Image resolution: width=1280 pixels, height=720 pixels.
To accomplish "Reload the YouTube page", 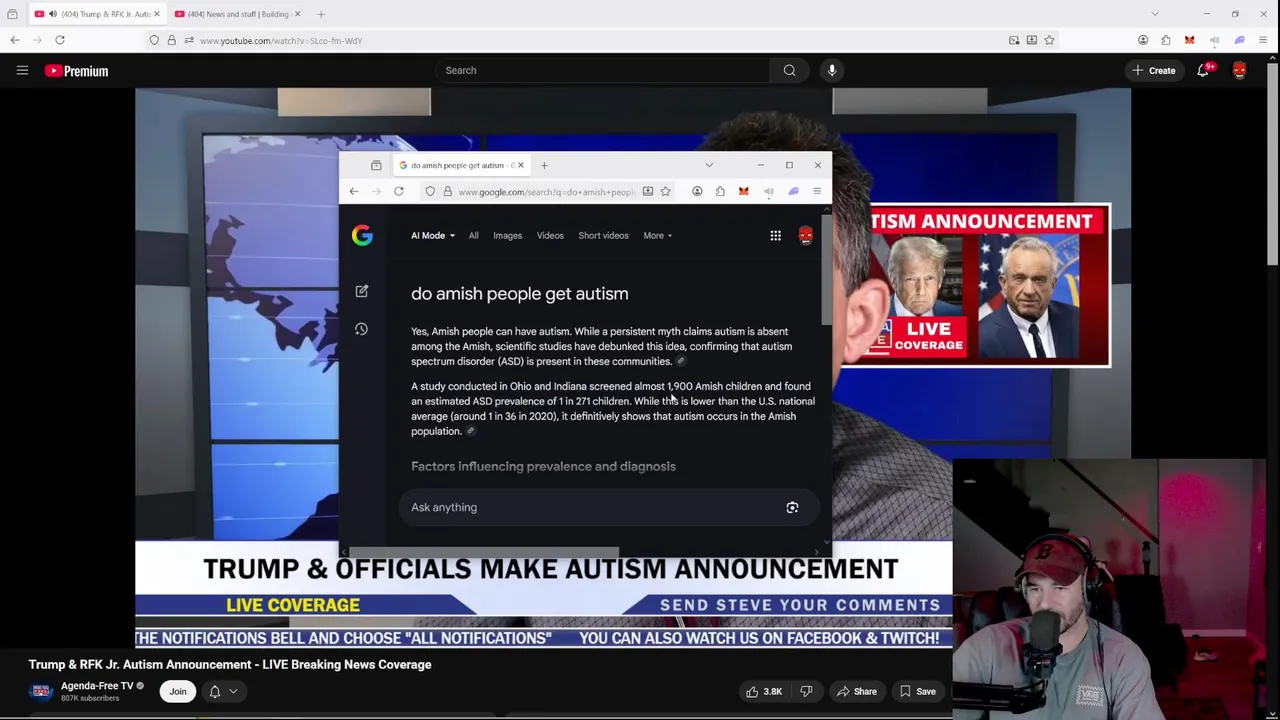I will point(60,40).
